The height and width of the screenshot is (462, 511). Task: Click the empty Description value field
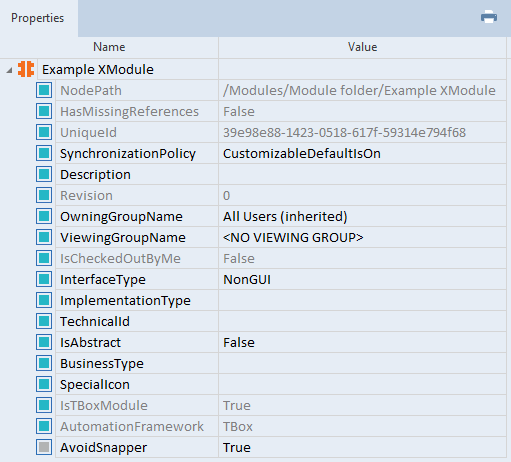pyautogui.click(x=362, y=174)
